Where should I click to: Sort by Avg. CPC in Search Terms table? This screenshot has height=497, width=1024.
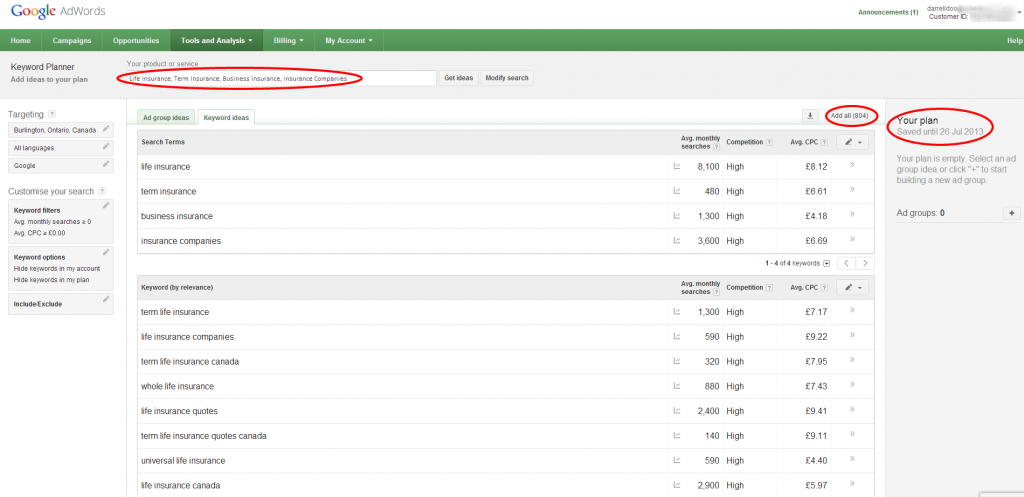coord(805,142)
